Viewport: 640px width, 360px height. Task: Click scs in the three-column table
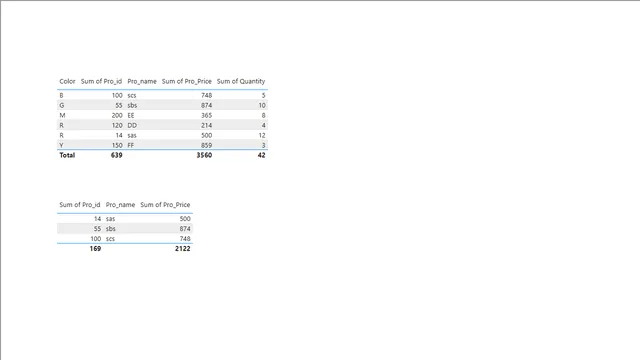pos(110,239)
